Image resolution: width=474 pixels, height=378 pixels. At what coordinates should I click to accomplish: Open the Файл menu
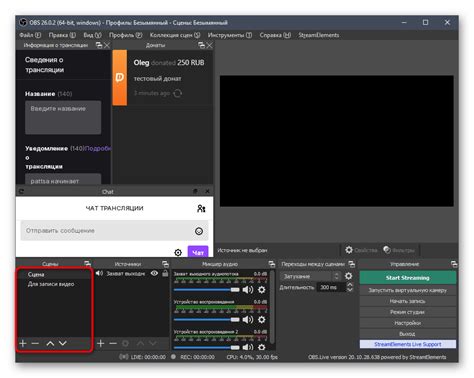coord(30,35)
